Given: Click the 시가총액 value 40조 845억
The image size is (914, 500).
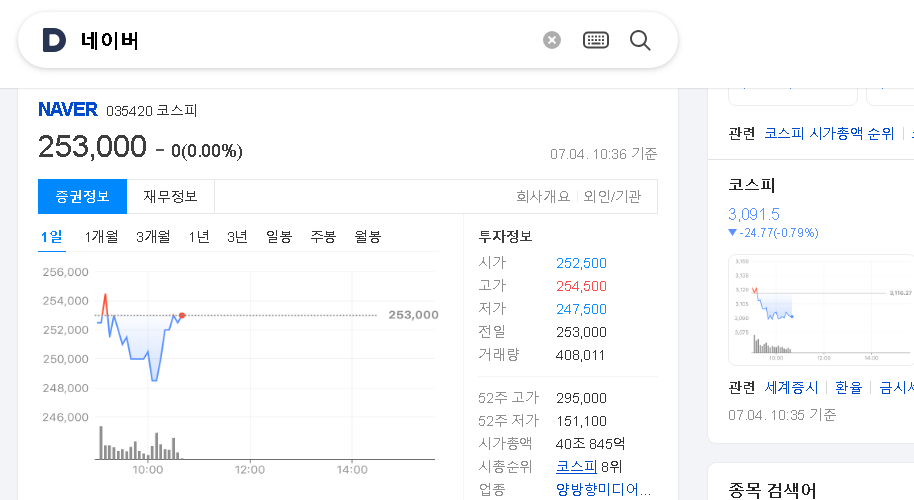Looking at the screenshot, I should (590, 444).
